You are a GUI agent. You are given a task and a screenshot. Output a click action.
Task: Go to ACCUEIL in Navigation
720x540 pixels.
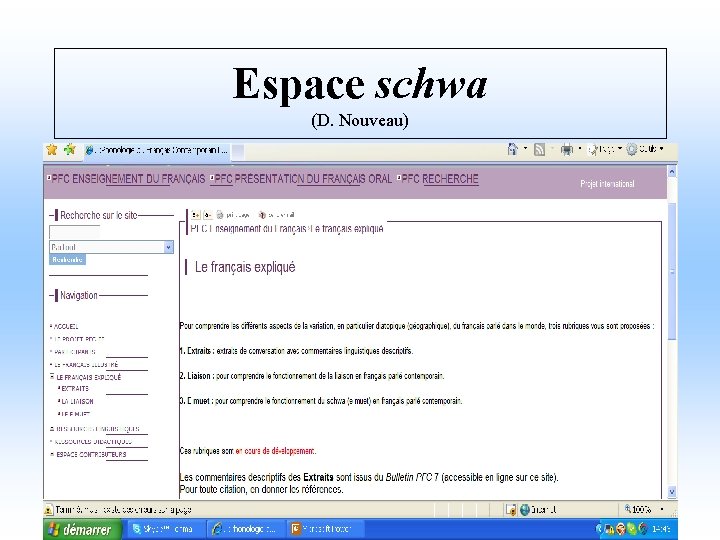[66, 326]
